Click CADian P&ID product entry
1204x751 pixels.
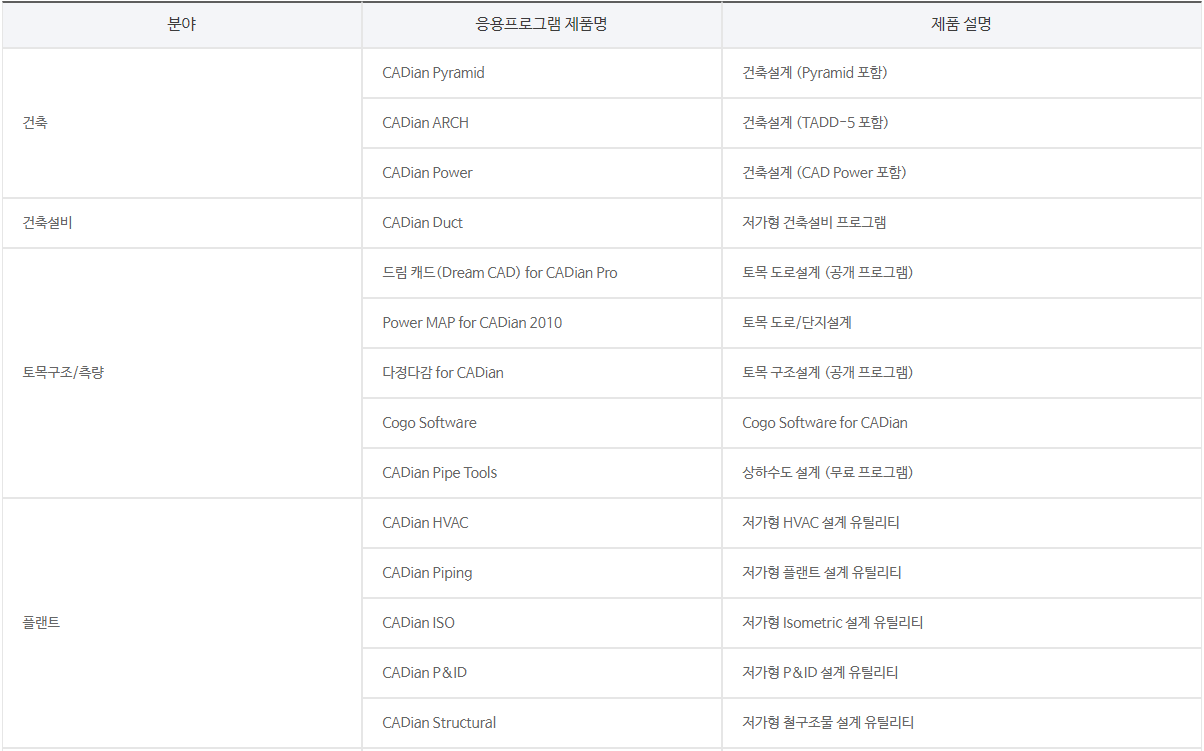pyautogui.click(x=424, y=673)
